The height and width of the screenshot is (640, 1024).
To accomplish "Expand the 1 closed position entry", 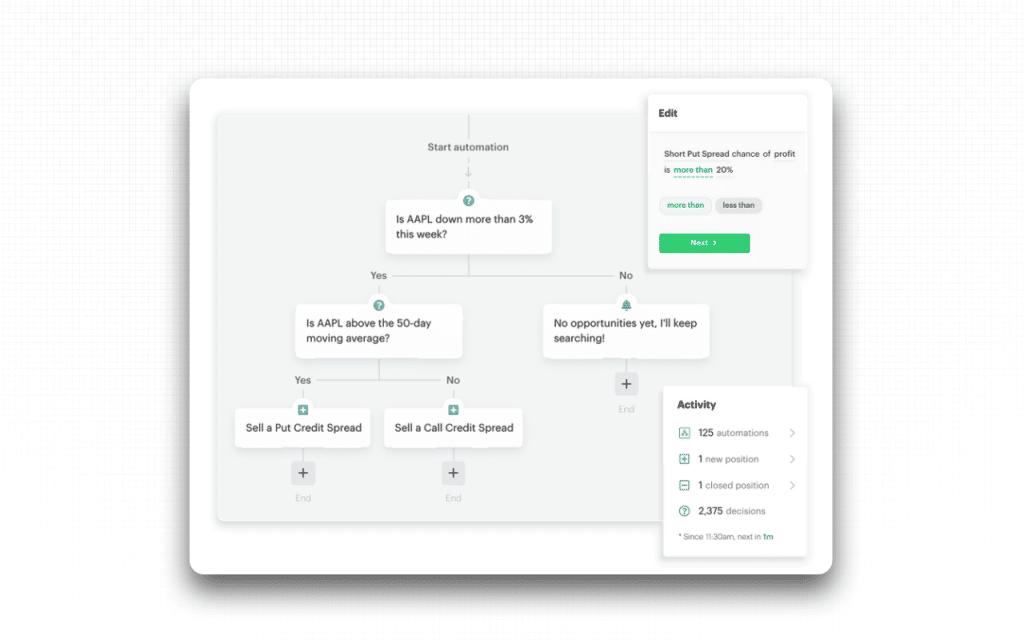I will (792, 485).
